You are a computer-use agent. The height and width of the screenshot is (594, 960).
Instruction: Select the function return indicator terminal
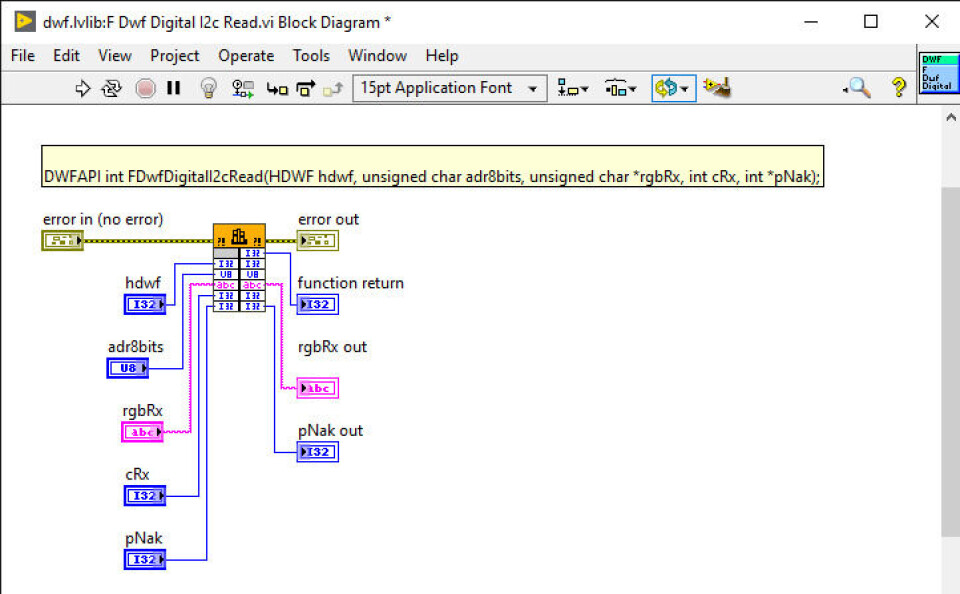(318, 304)
